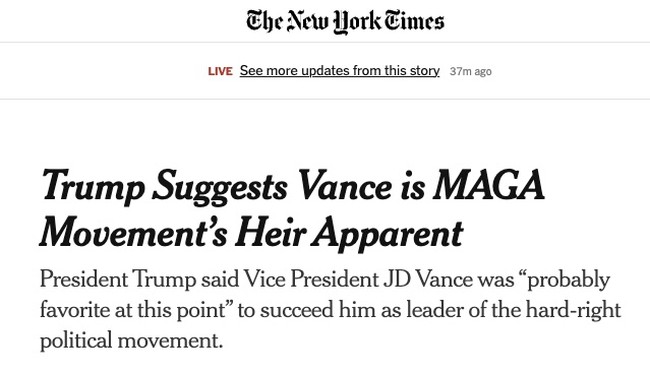Click "President Trump" at the start of the summary

tap(118, 279)
